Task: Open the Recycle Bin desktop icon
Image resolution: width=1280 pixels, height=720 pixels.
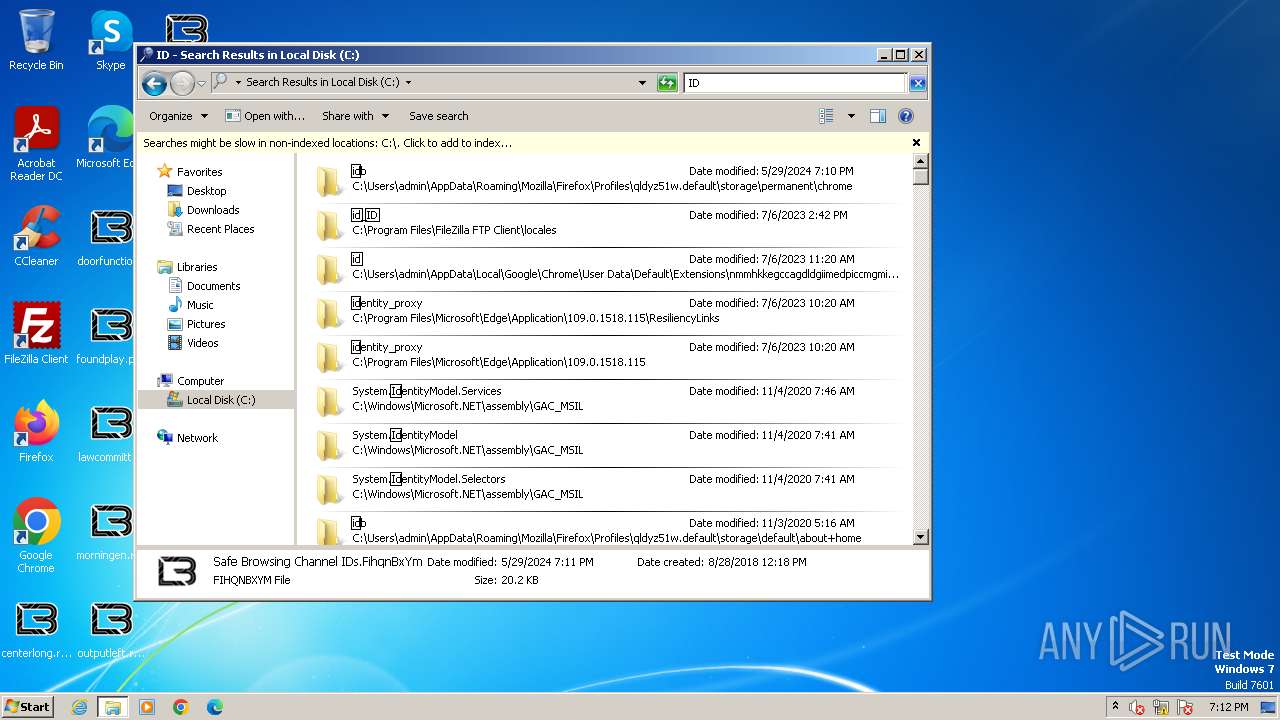Action: pyautogui.click(x=36, y=40)
